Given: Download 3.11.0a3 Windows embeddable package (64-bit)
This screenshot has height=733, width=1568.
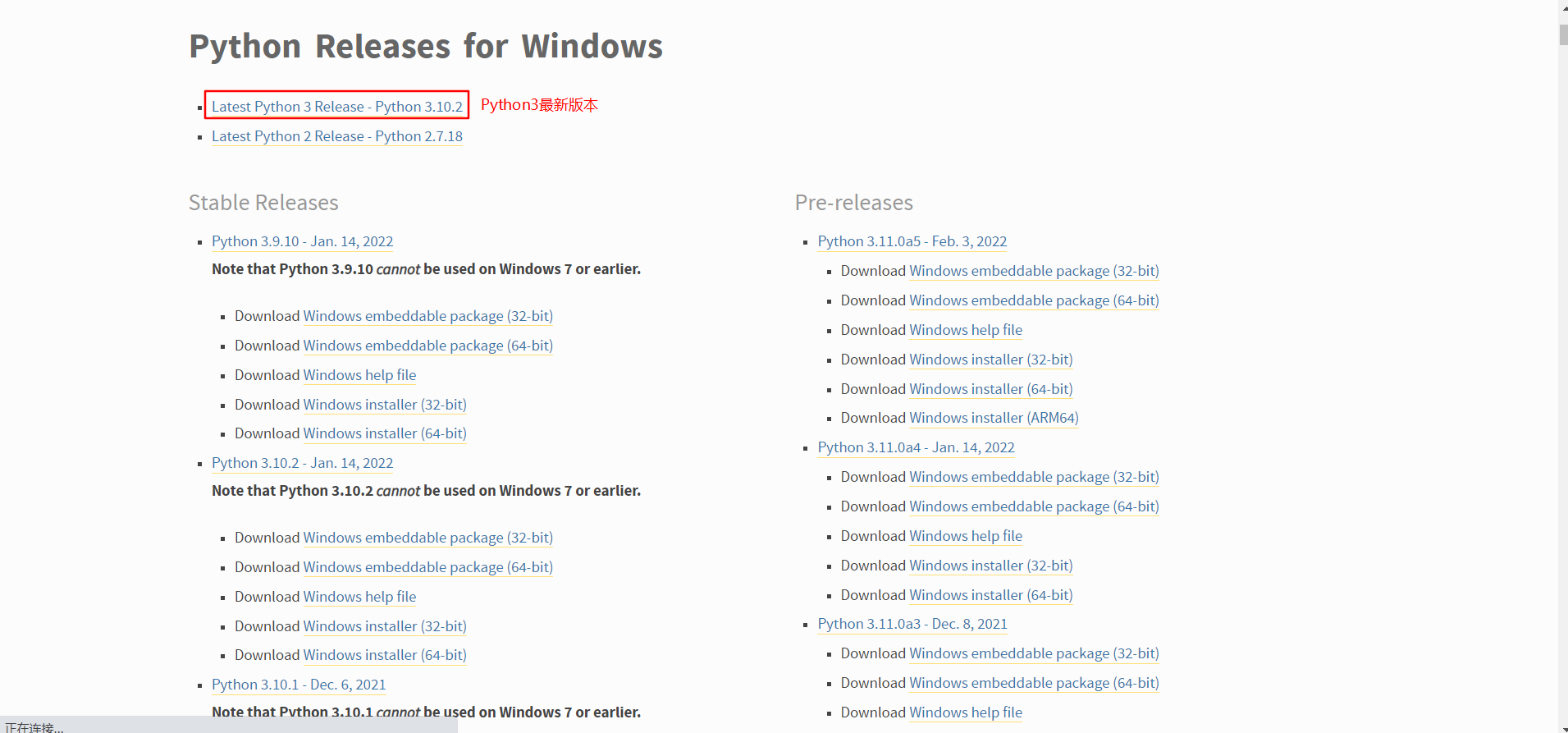Looking at the screenshot, I should 1034,683.
